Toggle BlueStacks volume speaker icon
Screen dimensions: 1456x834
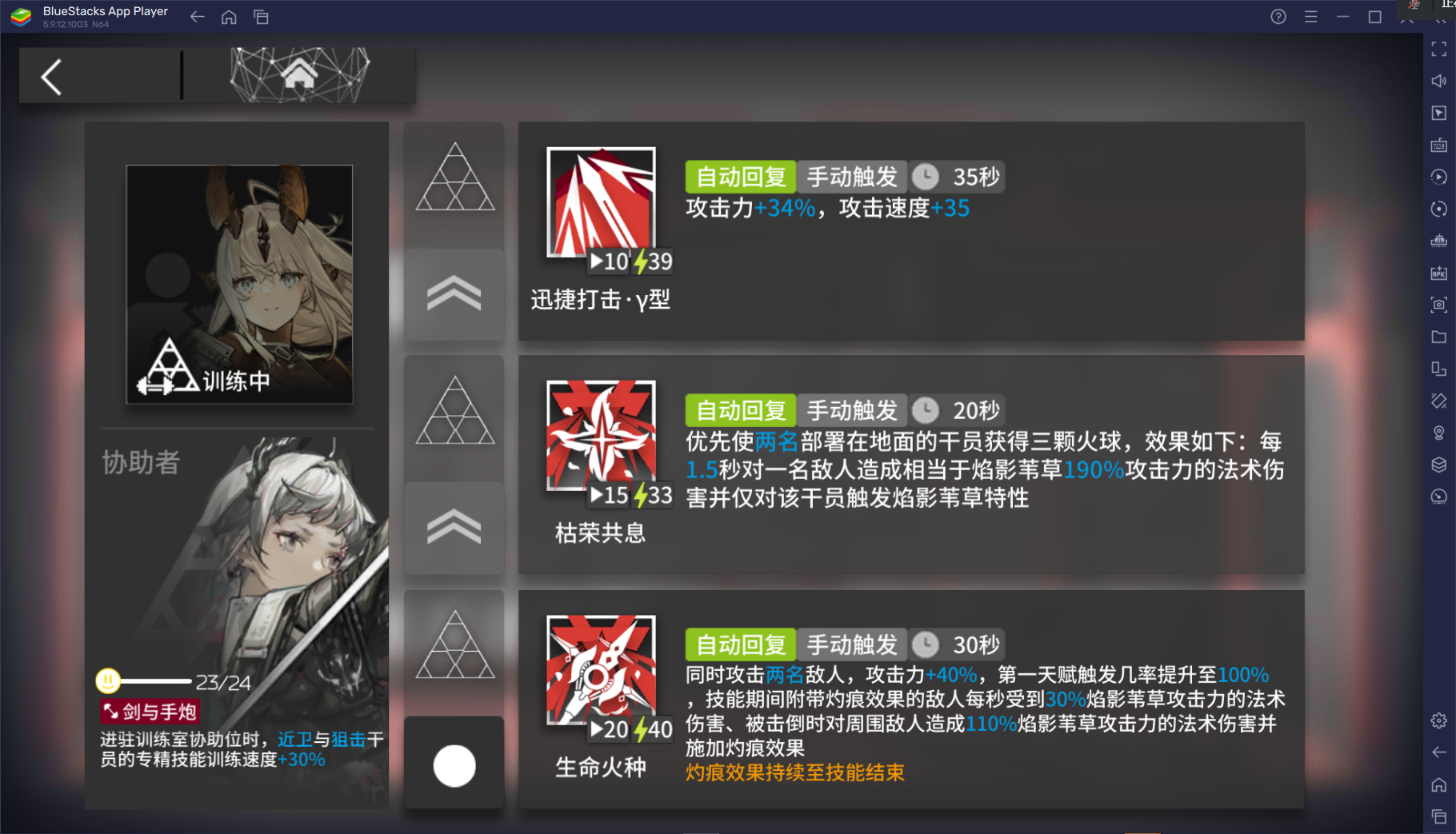coord(1438,81)
